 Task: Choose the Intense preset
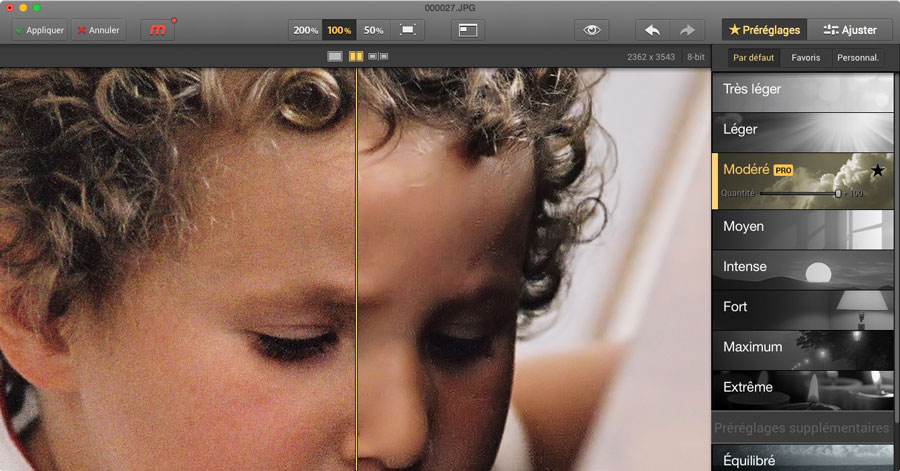click(802, 269)
